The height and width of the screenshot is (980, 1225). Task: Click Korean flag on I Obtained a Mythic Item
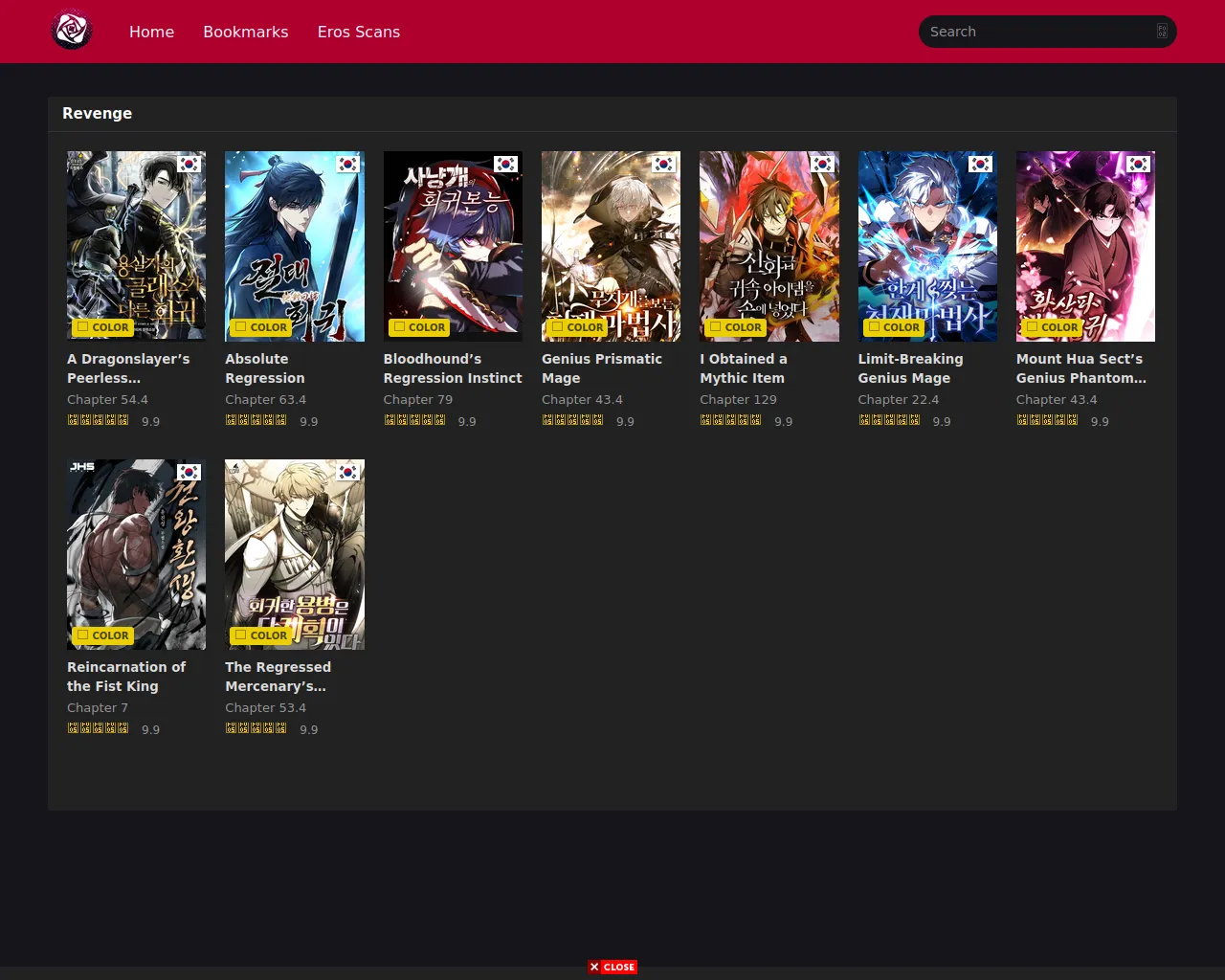pos(823,165)
